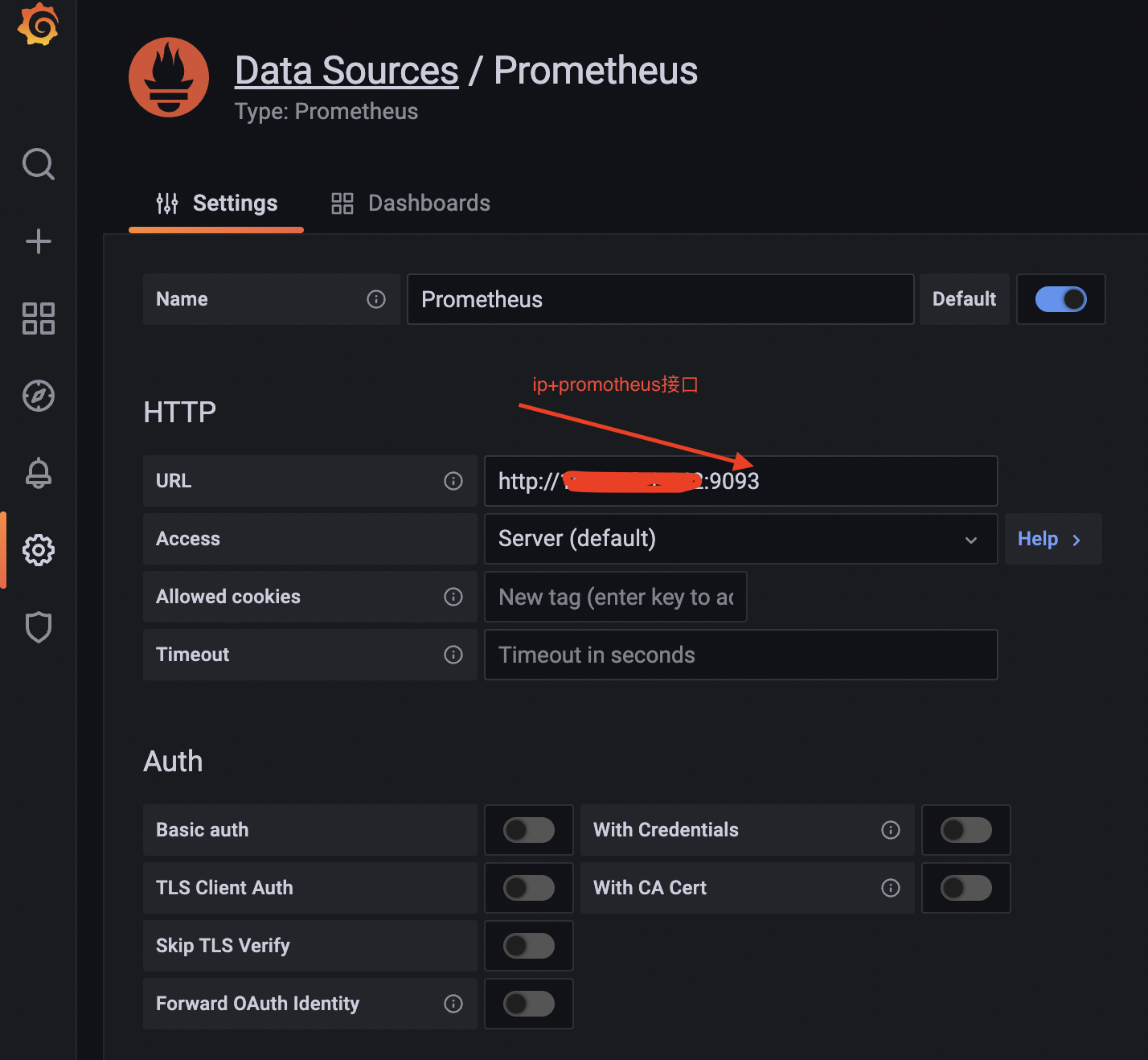The width and height of the screenshot is (1148, 1060).
Task: Click the Timeout info icon
Action: (x=453, y=655)
